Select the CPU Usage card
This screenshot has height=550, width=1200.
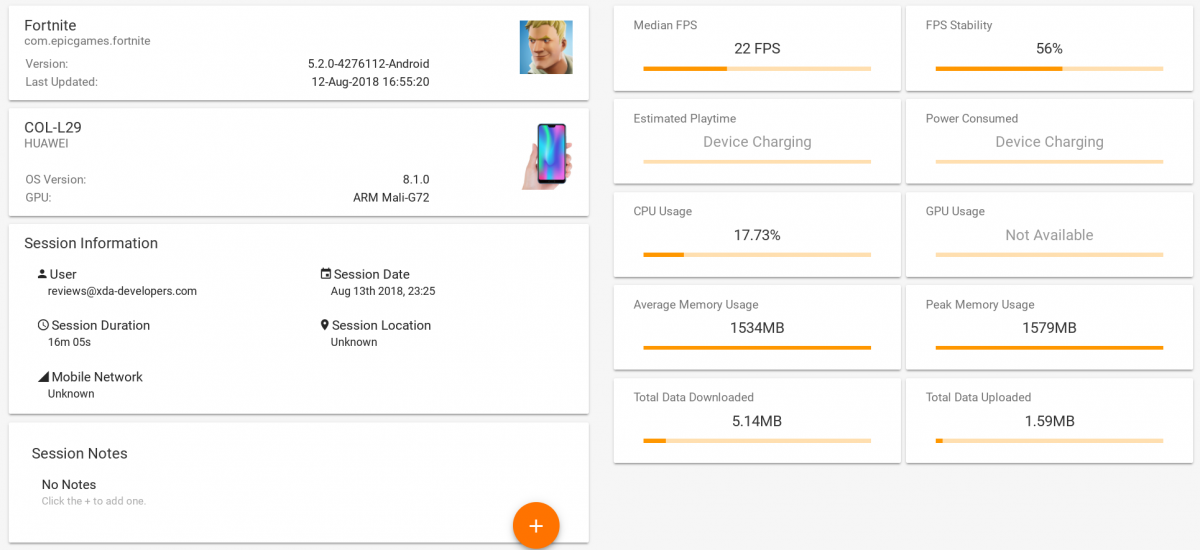(756, 234)
